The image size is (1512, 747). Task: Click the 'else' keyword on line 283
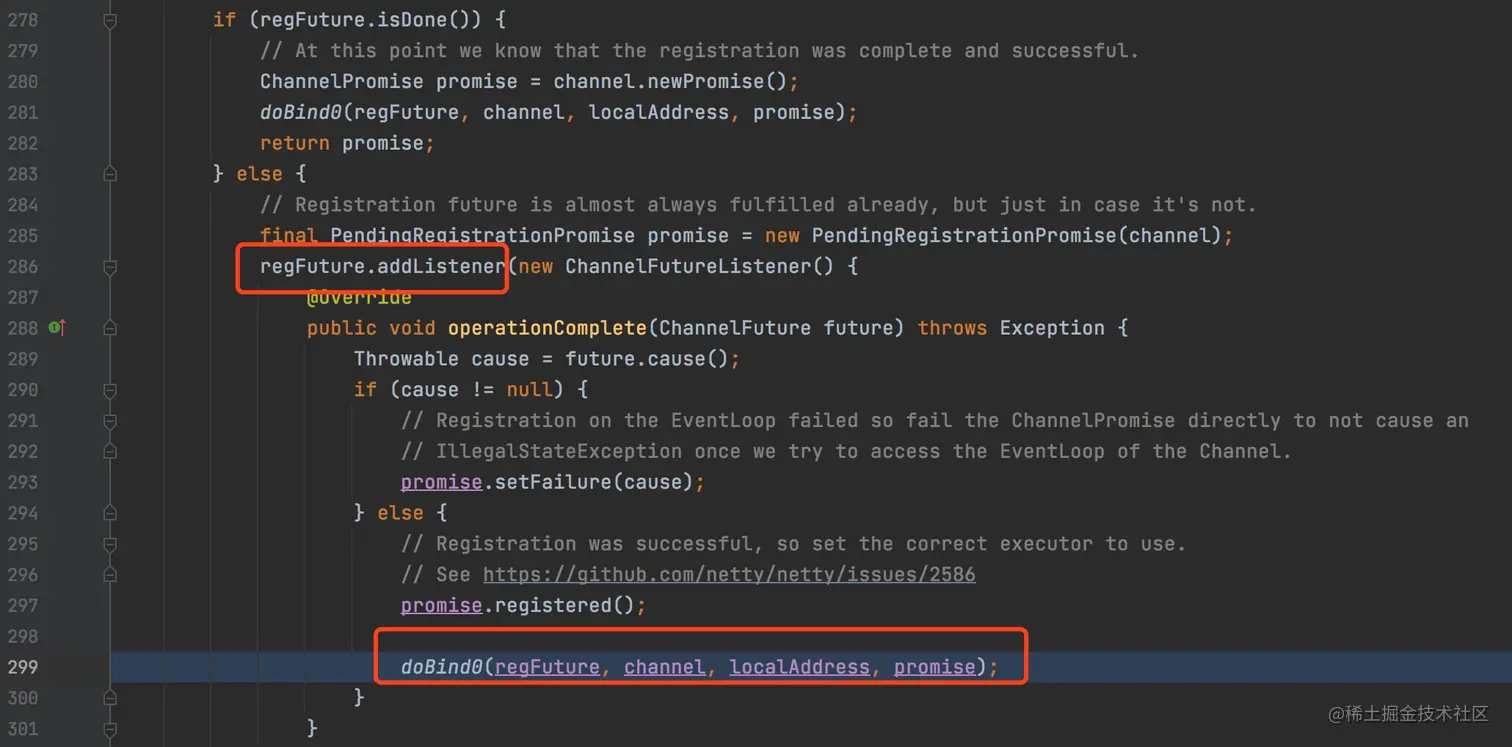[260, 174]
